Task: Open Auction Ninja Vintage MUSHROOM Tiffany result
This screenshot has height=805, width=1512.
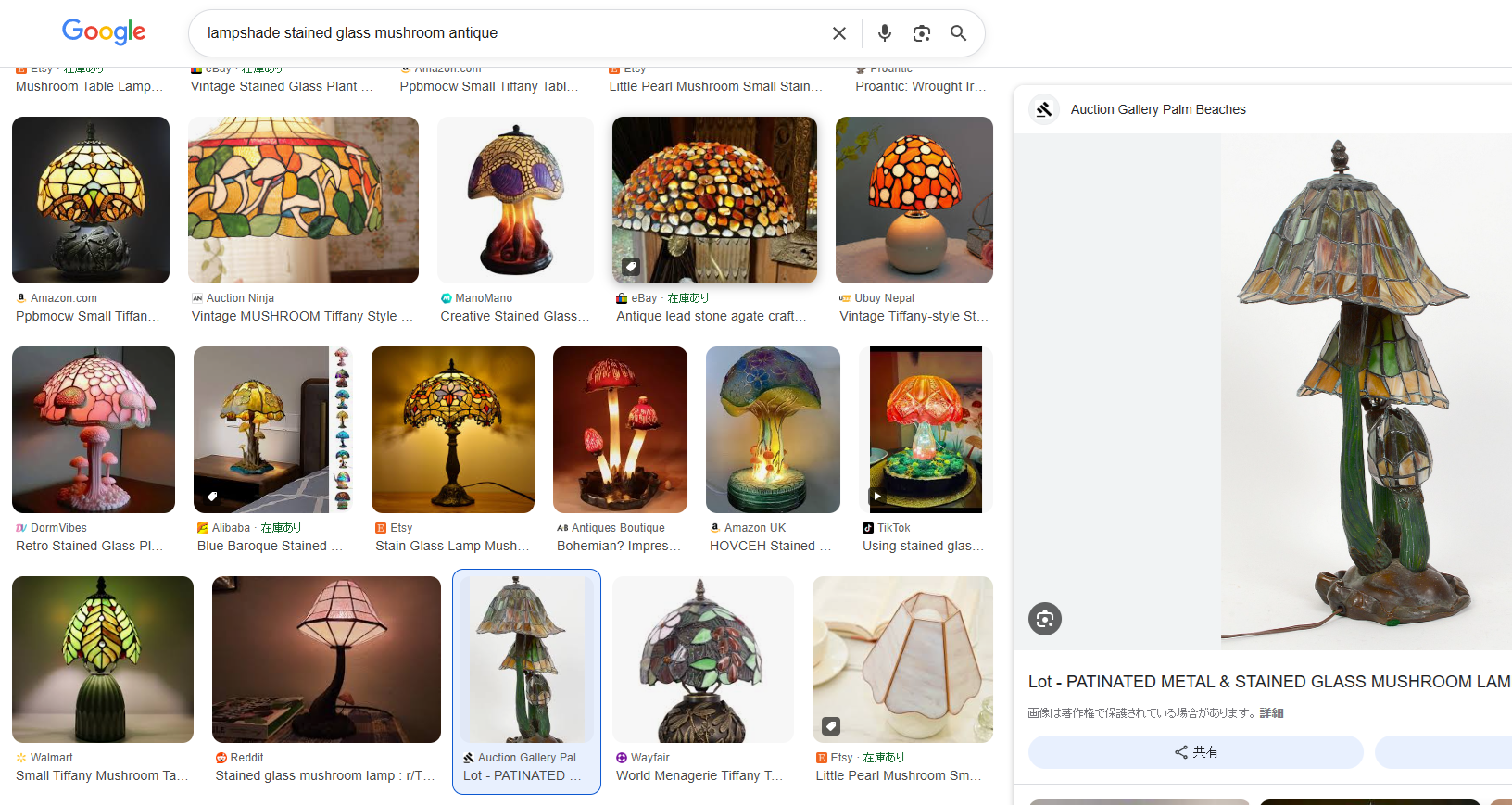Action: pyautogui.click(x=303, y=200)
